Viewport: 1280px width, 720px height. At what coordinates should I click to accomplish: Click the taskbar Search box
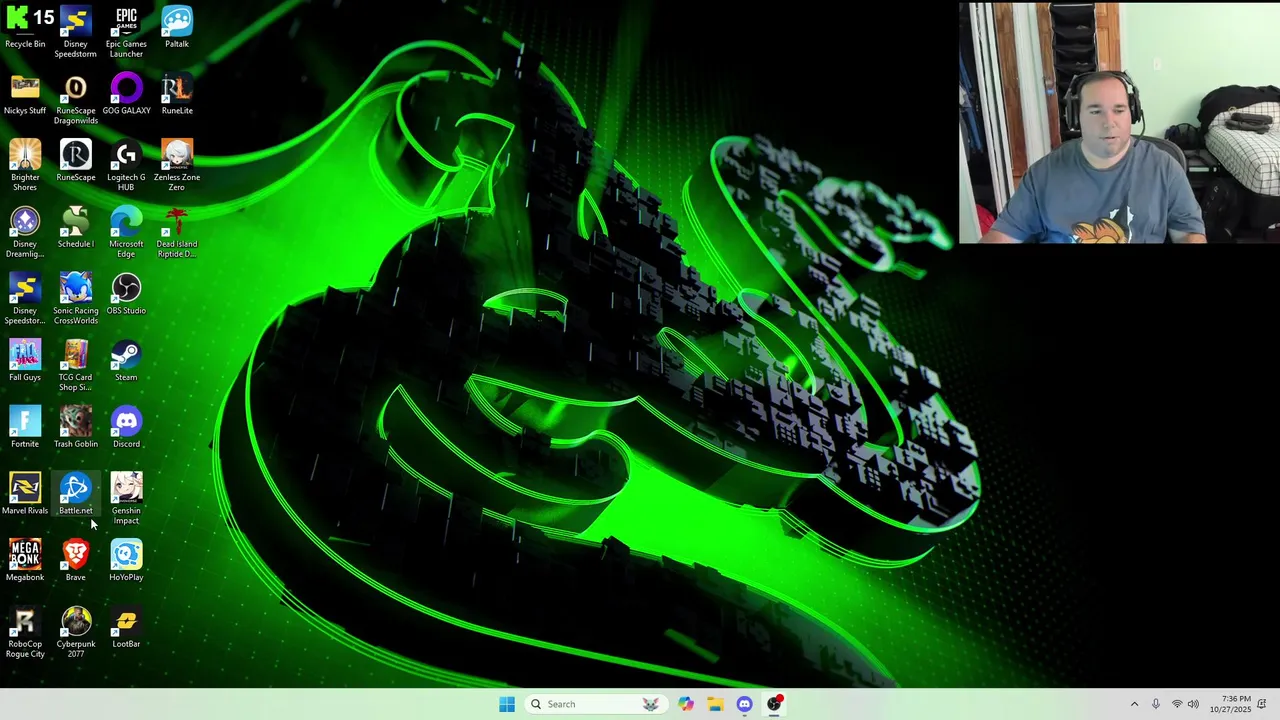[595, 704]
